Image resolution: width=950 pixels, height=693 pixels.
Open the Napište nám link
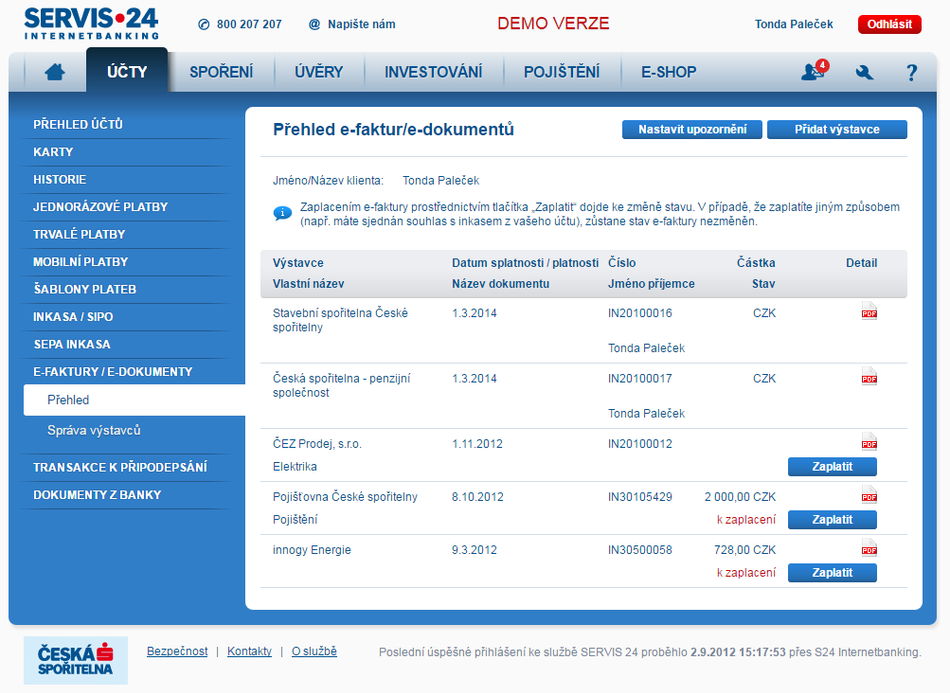(361, 24)
